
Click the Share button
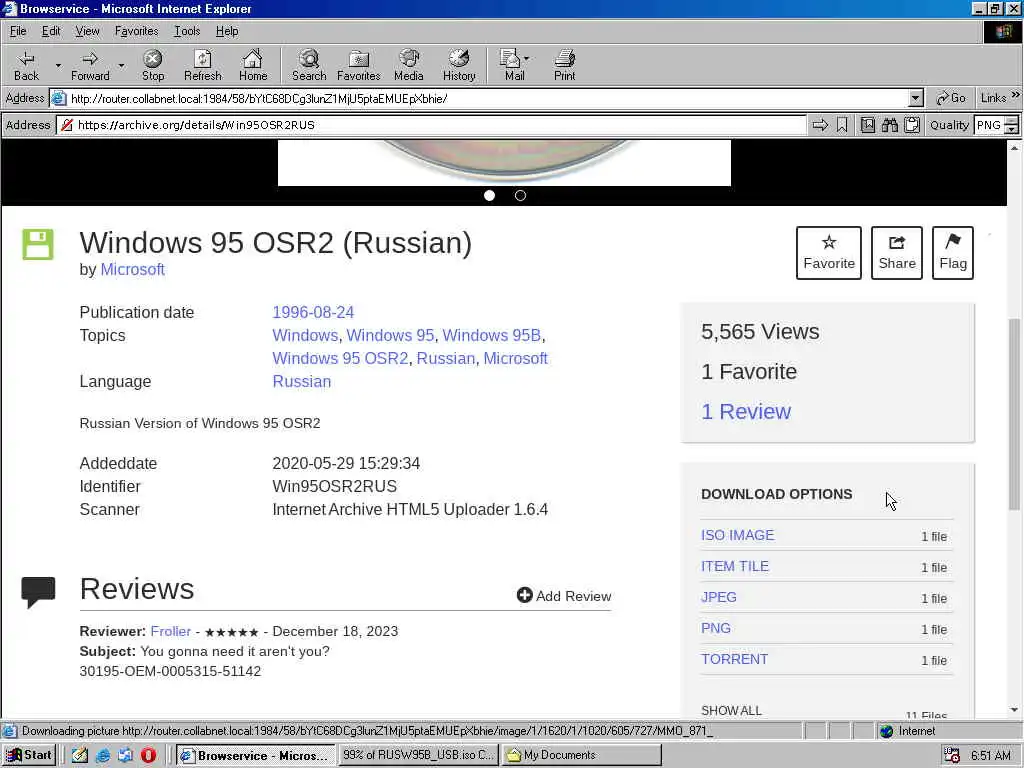pos(897,253)
